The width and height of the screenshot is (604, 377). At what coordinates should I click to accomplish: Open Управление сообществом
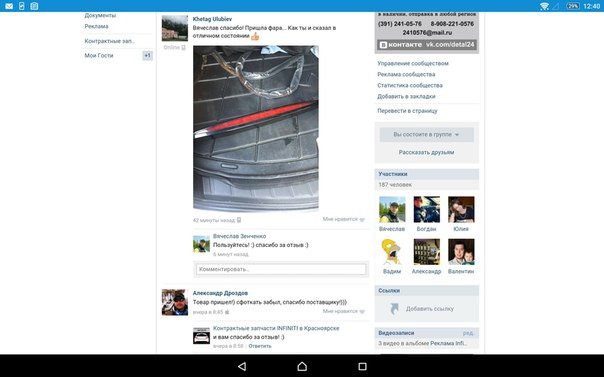click(x=413, y=63)
